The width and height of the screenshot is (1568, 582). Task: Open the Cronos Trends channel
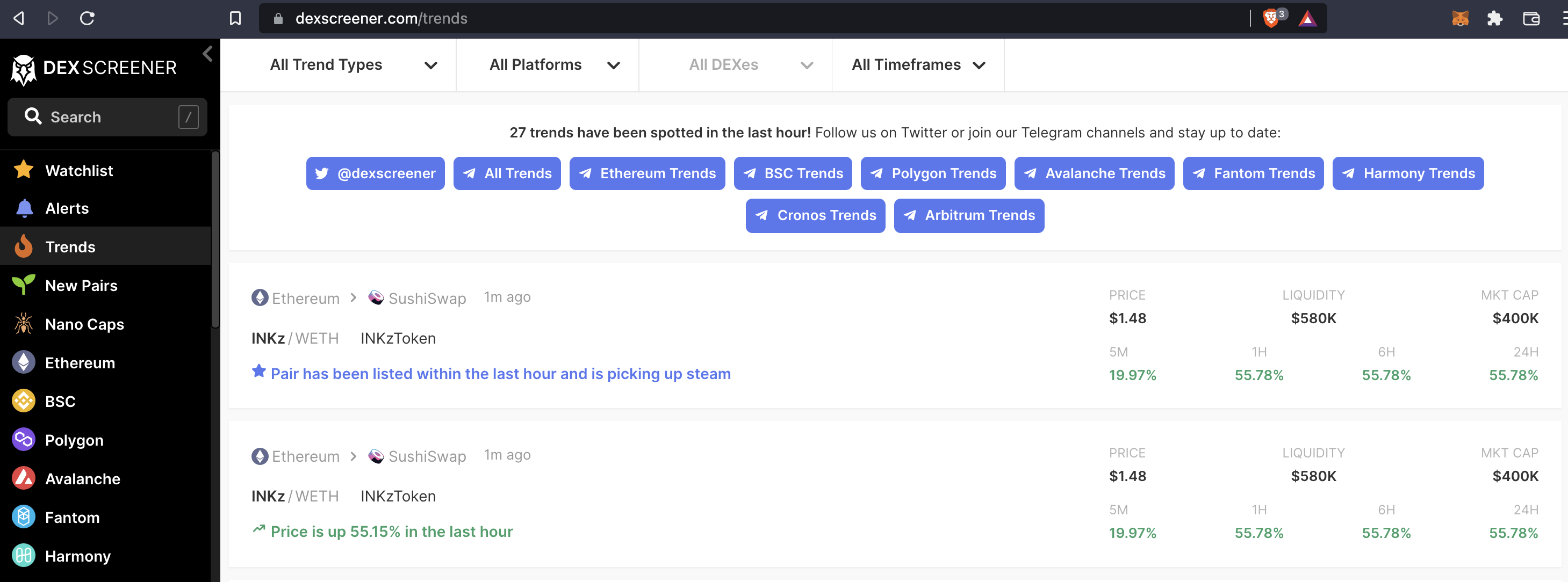coord(815,215)
